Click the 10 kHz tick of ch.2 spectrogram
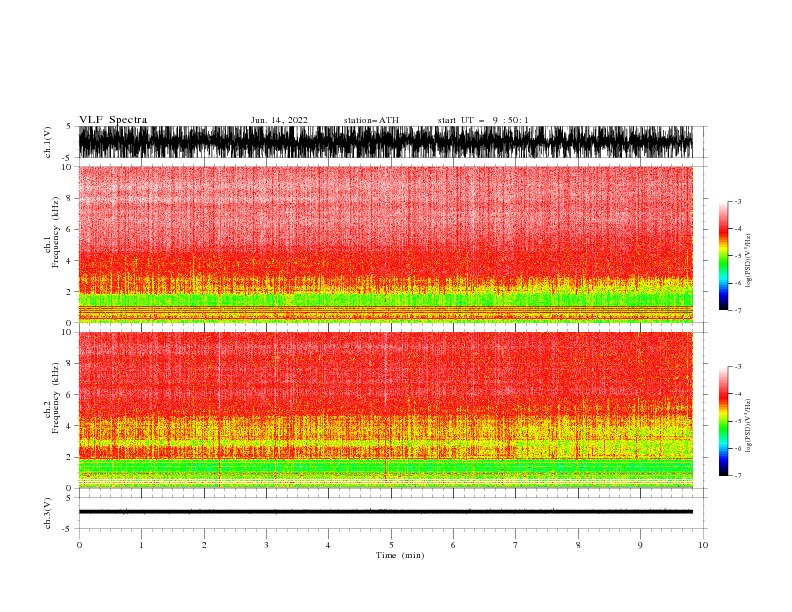Image resolution: width=792 pixels, height=612 pixels. click(x=68, y=332)
